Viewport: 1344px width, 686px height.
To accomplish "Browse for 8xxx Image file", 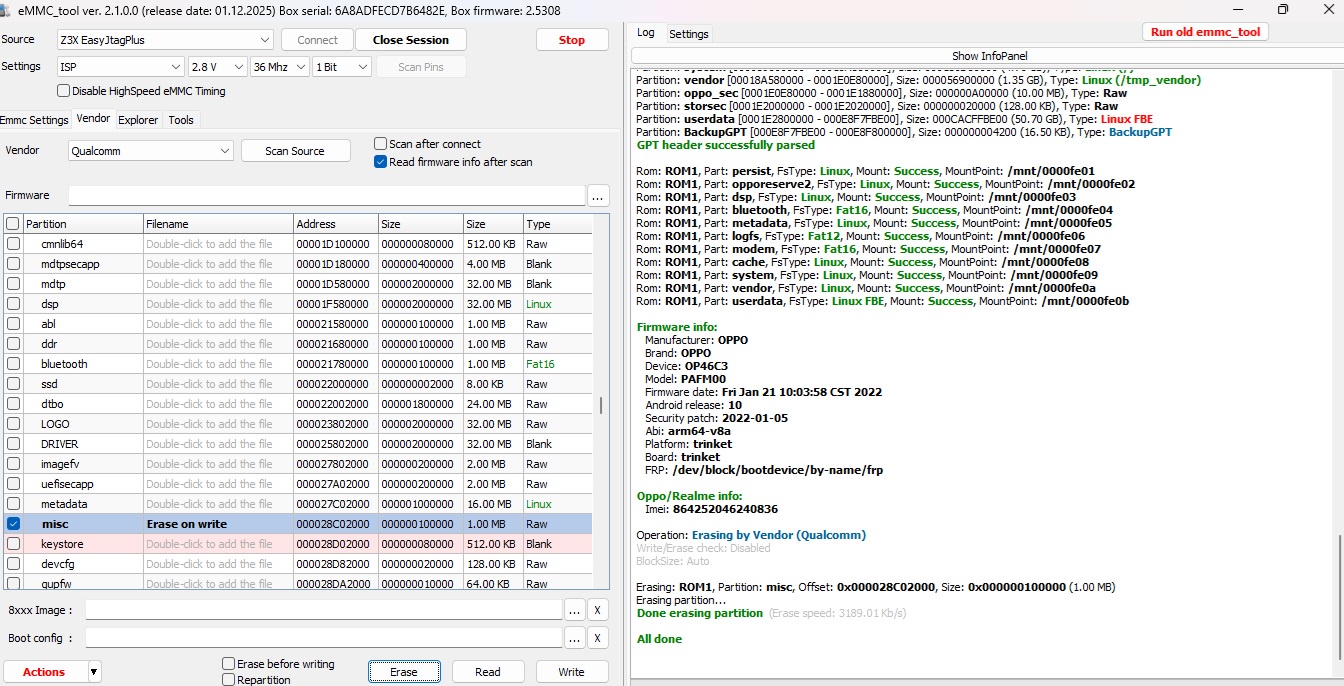I will pos(575,610).
